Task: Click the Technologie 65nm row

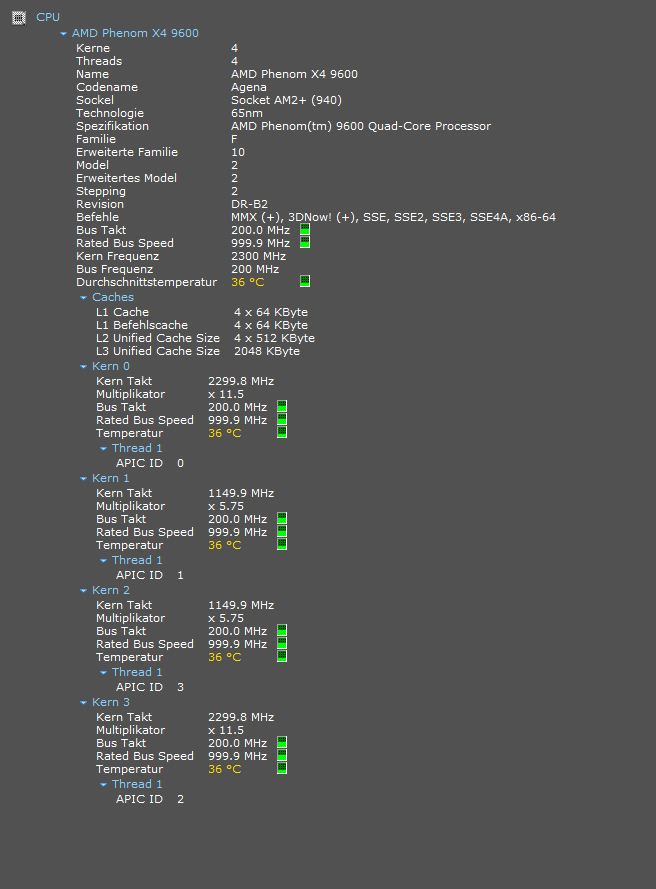Action: [170, 113]
